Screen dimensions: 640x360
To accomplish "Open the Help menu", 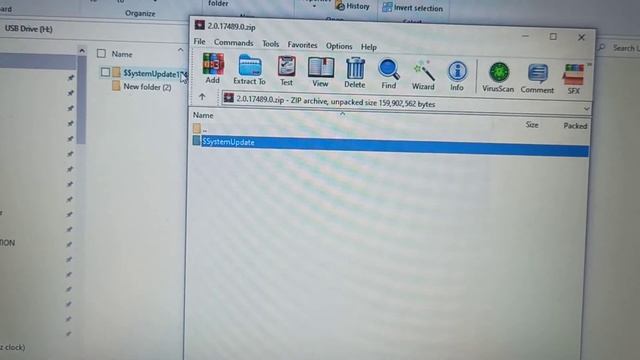I will coord(369,47).
